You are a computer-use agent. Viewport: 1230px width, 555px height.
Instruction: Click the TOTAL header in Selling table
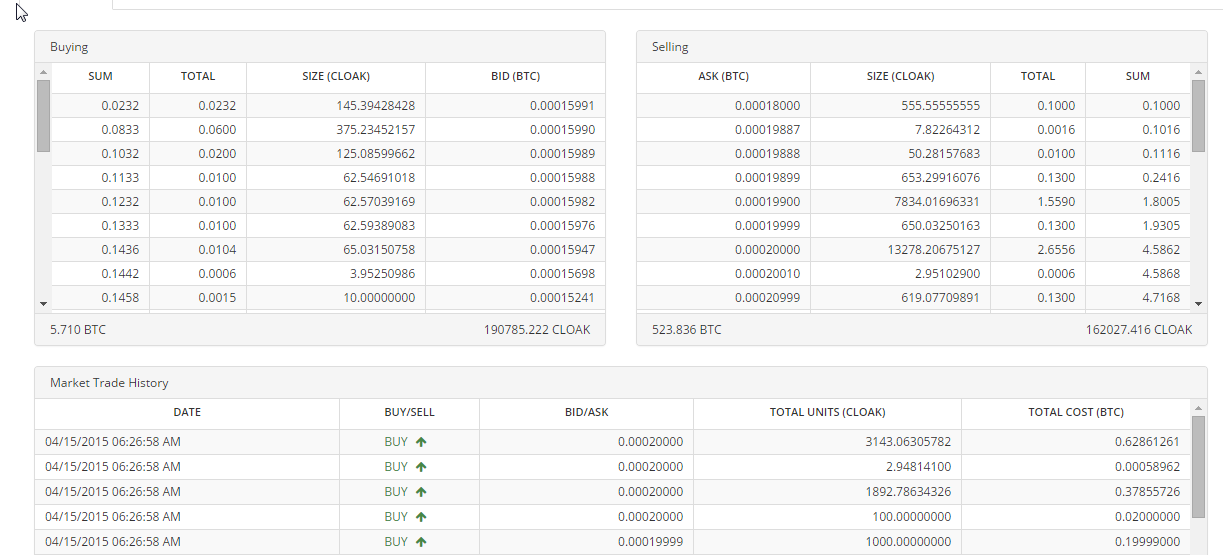tap(1038, 76)
